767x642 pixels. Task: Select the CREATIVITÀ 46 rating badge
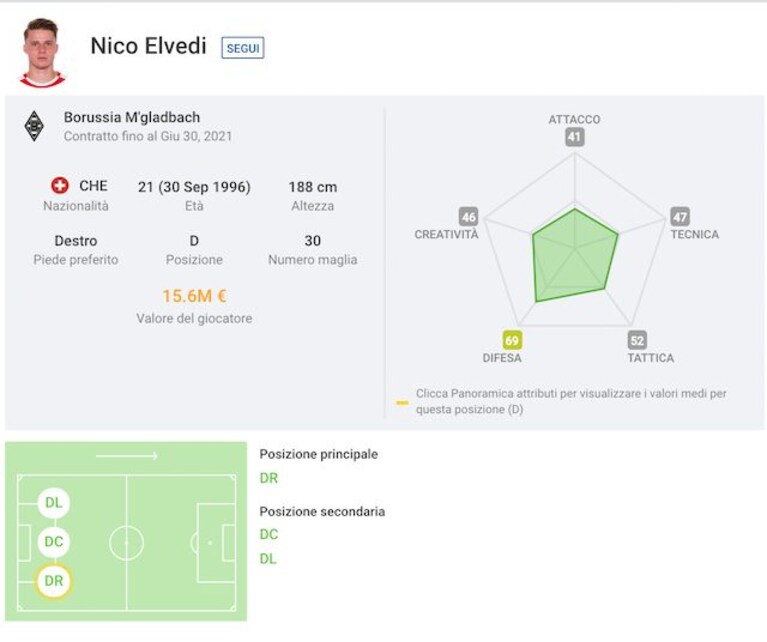(468, 217)
